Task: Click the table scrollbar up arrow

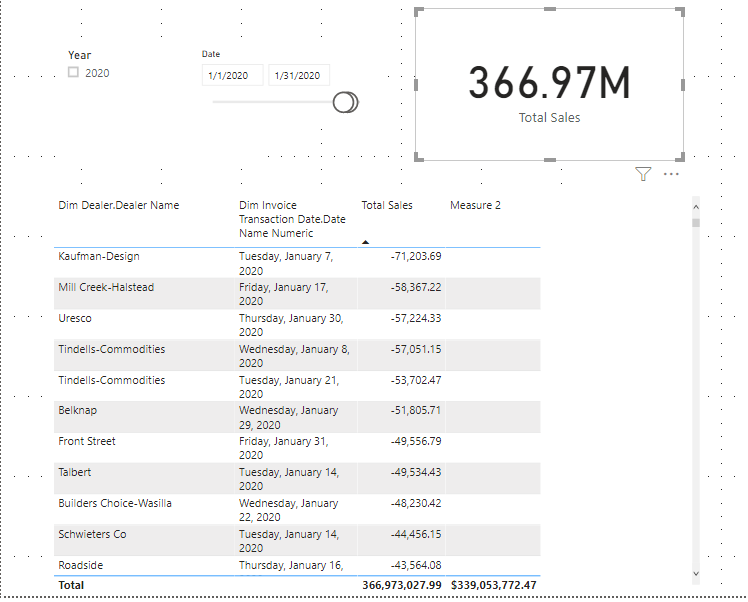Action: point(696,207)
